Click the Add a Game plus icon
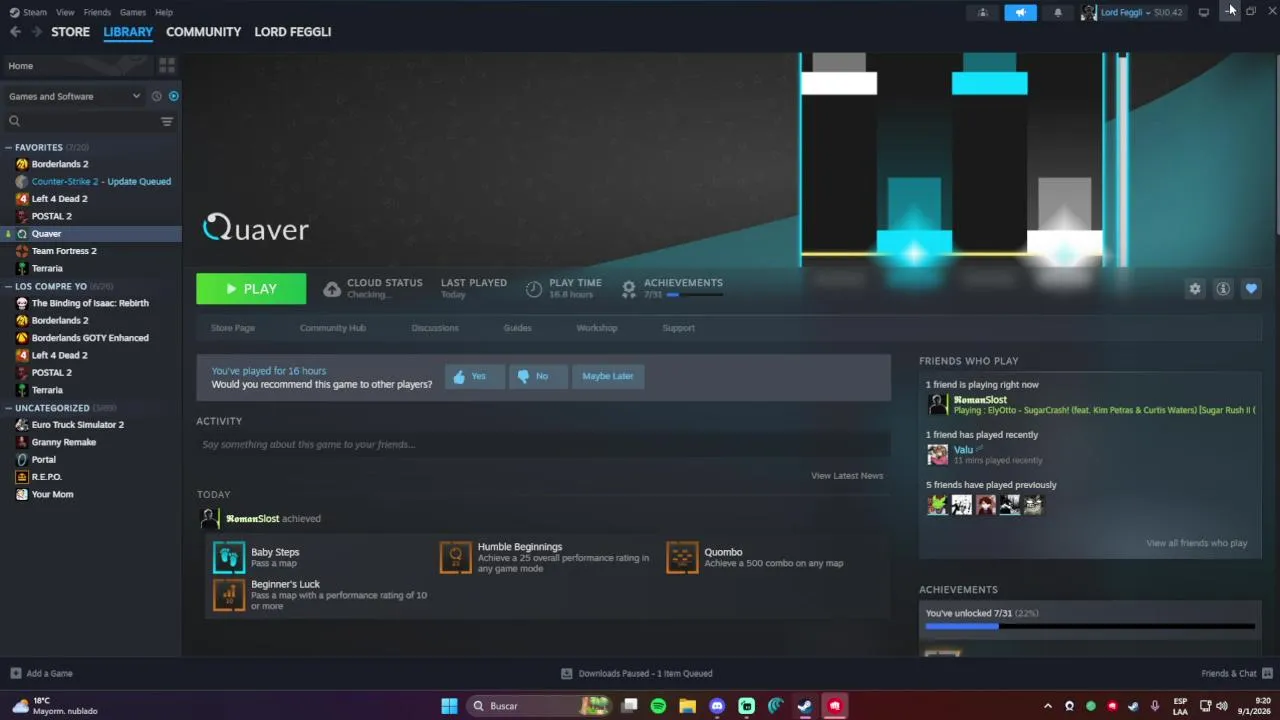 point(15,673)
